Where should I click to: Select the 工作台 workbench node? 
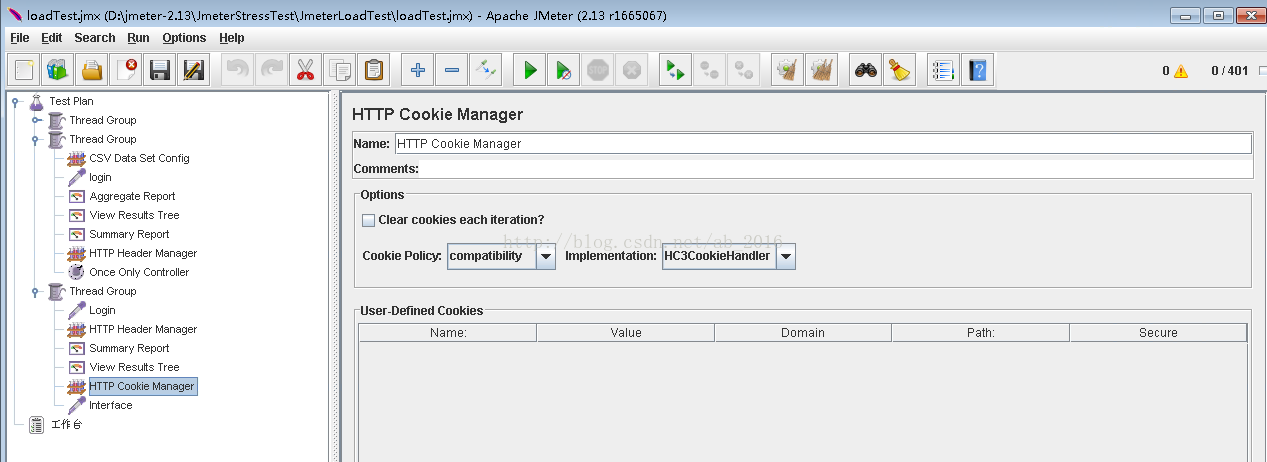[x=66, y=424]
